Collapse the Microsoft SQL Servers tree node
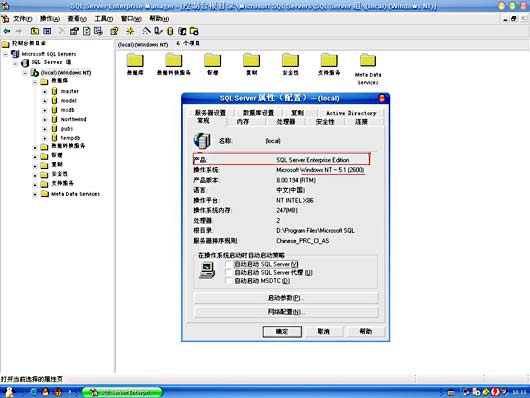The width and height of the screenshot is (530, 398). (x=5, y=54)
